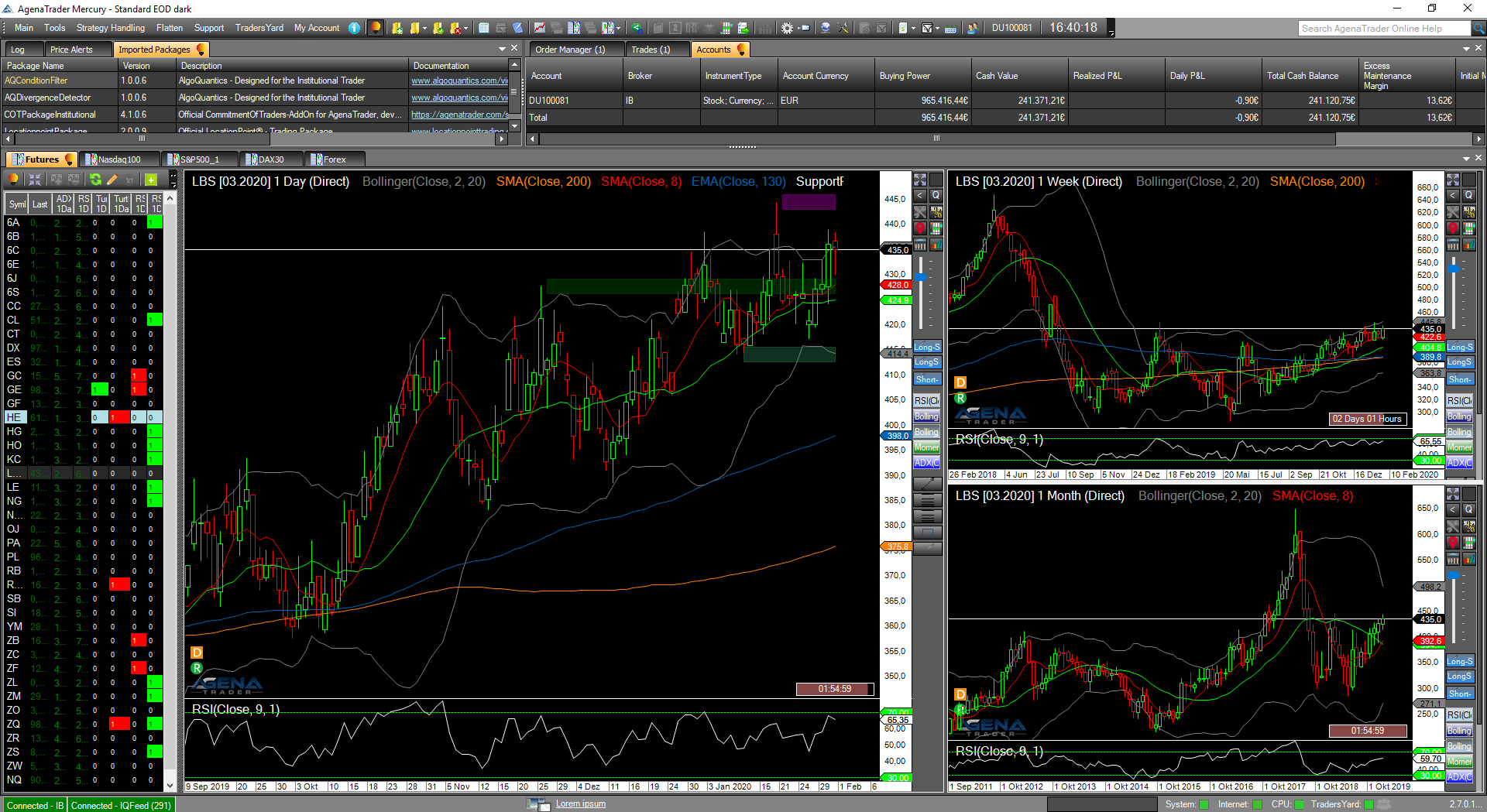This screenshot has width=1487, height=812.
Task: Click the Q search icon in monthly chart sidebar
Action: tap(1468, 510)
